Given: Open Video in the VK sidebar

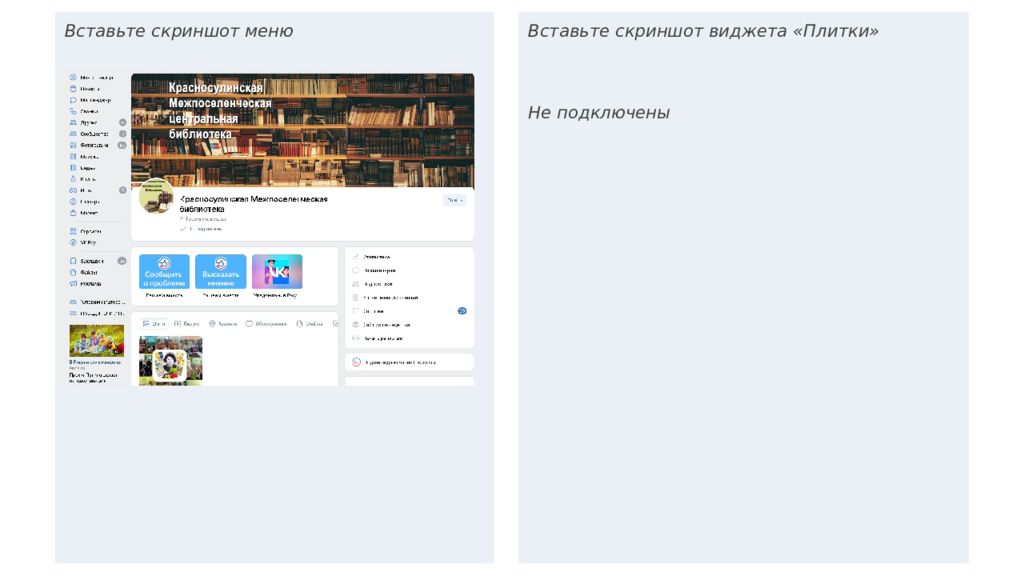Looking at the screenshot, I should click(x=83, y=168).
